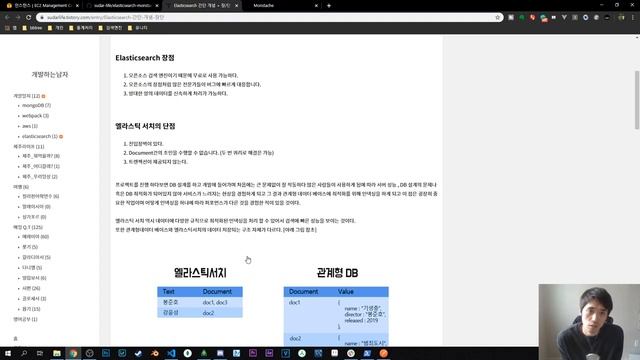Select the Elasticsearch blog post tab

pos(202,6)
